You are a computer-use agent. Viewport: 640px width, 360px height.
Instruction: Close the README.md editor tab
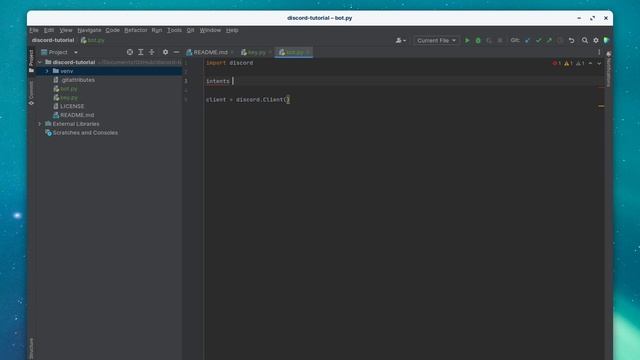point(232,52)
